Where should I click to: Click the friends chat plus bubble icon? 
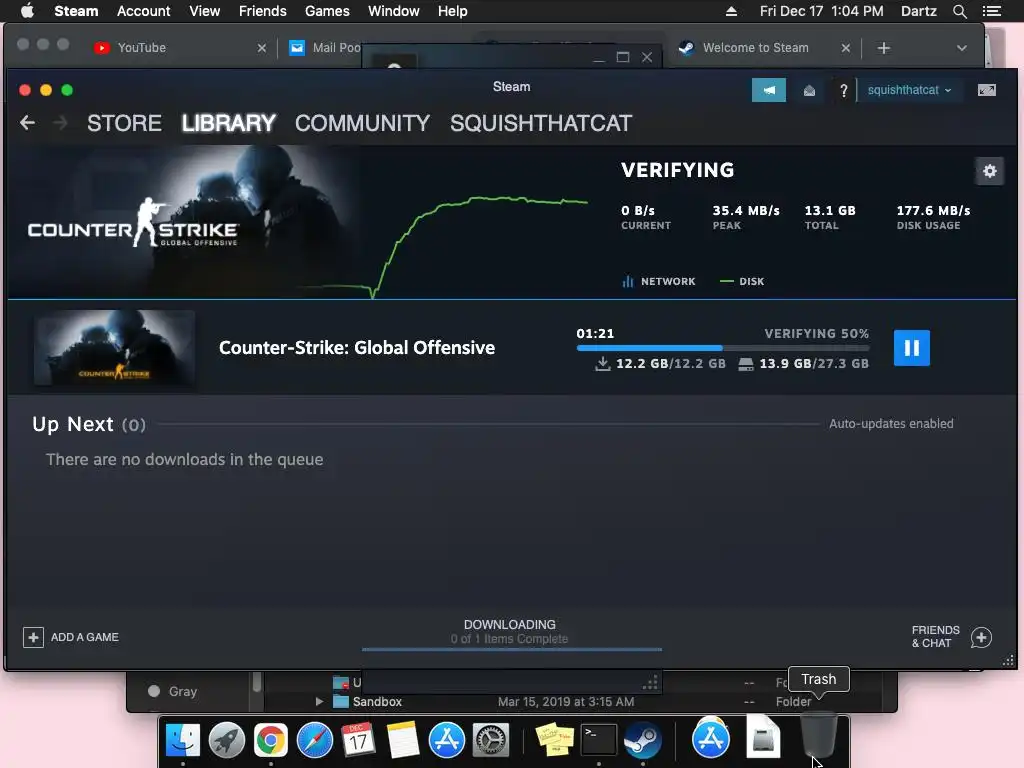(x=981, y=637)
